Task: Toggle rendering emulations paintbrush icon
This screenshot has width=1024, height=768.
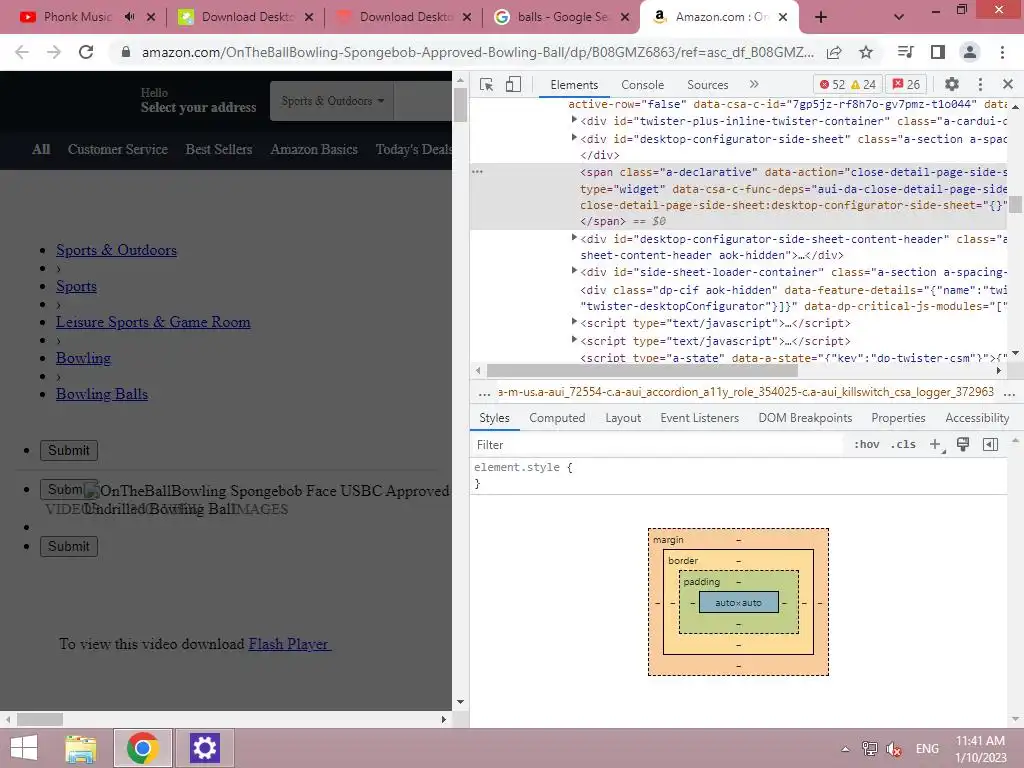Action: (x=963, y=445)
